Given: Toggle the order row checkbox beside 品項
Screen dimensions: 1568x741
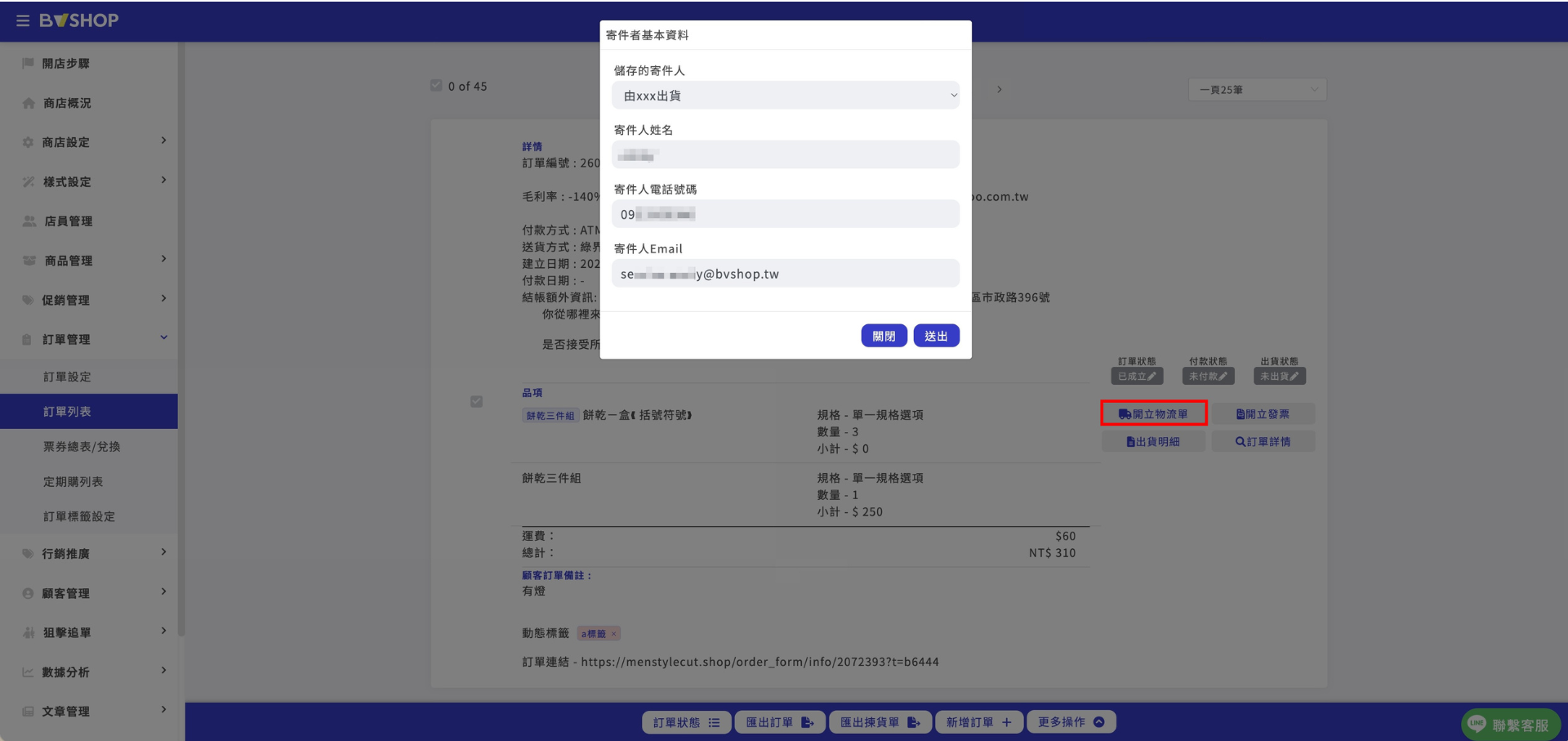Looking at the screenshot, I should [476, 401].
